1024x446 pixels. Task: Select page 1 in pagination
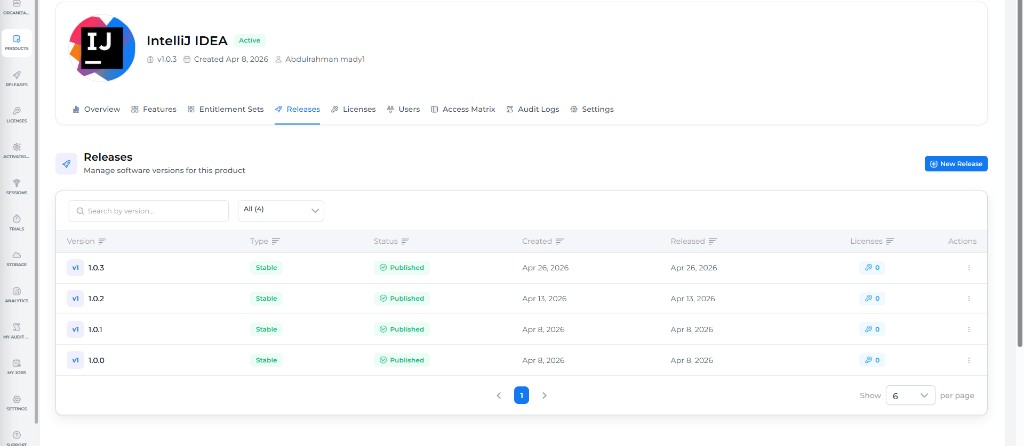[x=521, y=396]
